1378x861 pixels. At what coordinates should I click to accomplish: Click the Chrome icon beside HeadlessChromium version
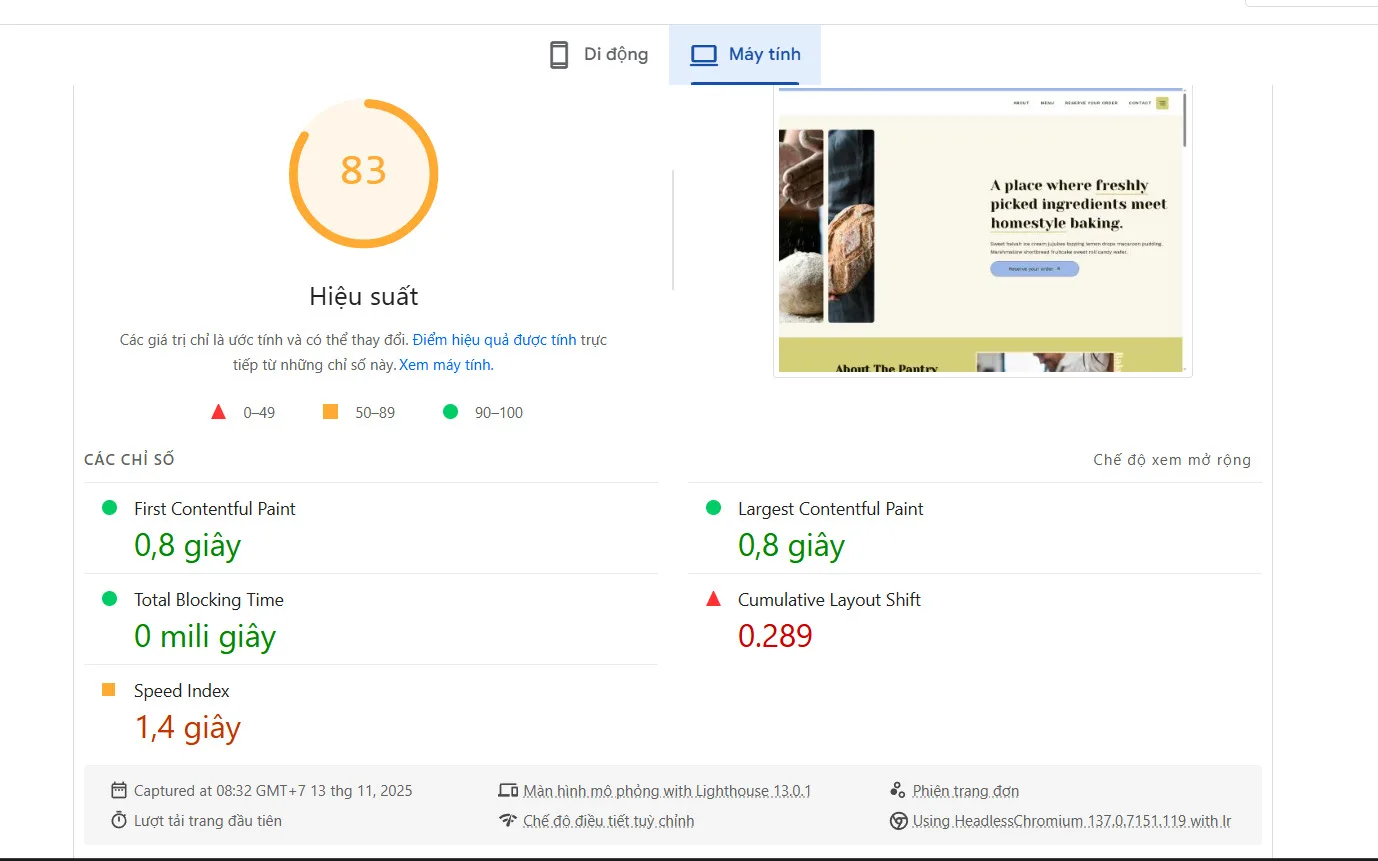[x=898, y=820]
